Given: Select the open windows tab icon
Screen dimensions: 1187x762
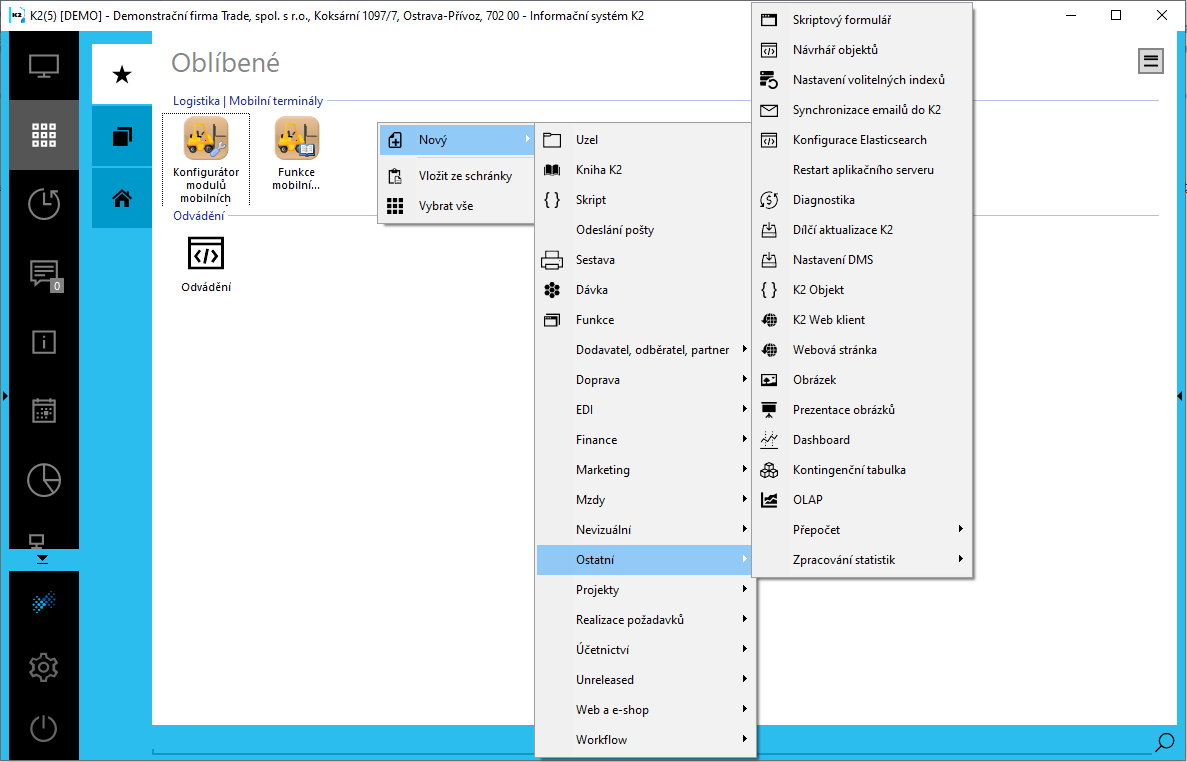Looking at the screenshot, I should coord(122,136).
